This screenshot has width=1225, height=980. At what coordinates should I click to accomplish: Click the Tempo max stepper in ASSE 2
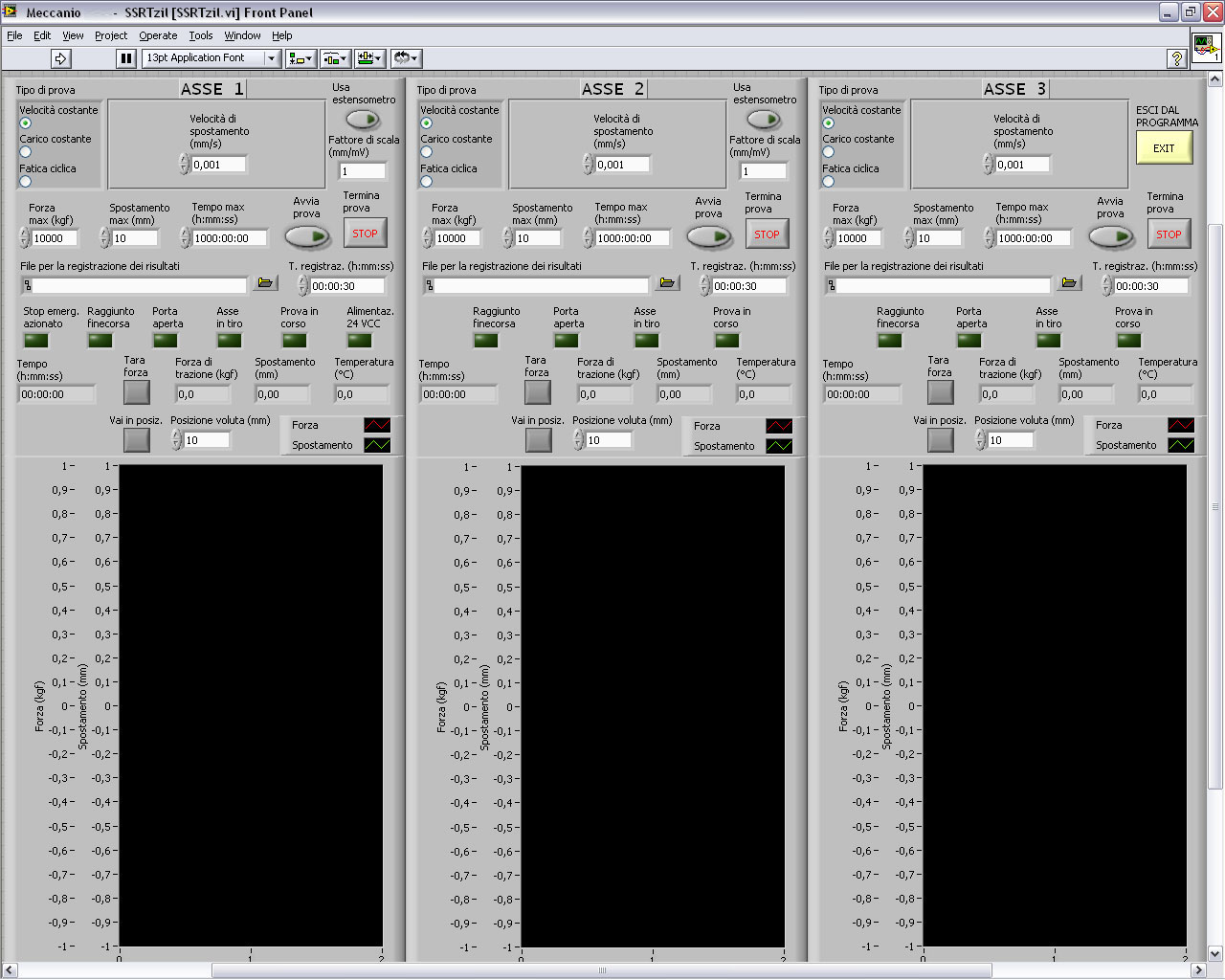point(589,238)
